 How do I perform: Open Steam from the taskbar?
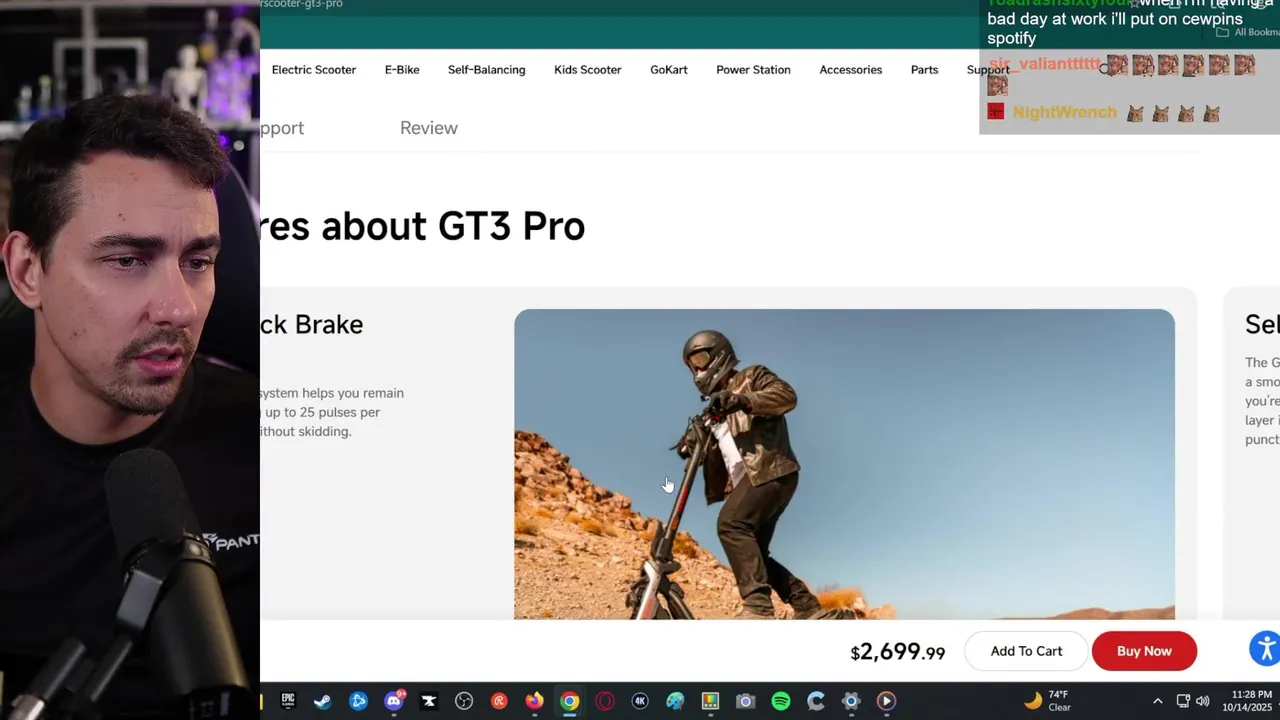click(322, 701)
